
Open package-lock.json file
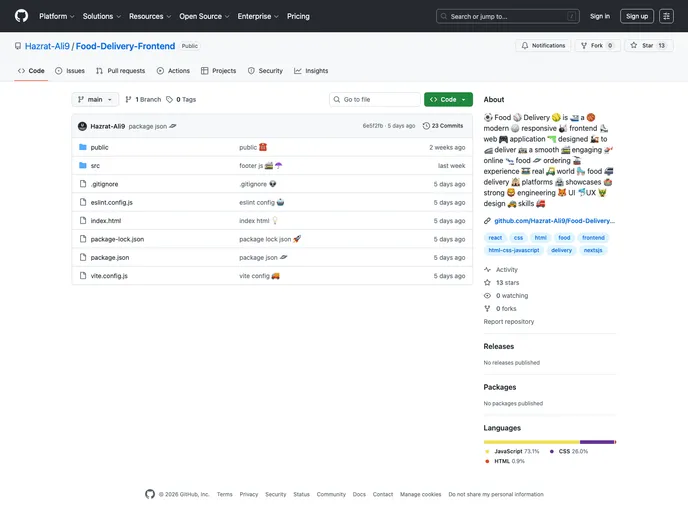(117, 240)
